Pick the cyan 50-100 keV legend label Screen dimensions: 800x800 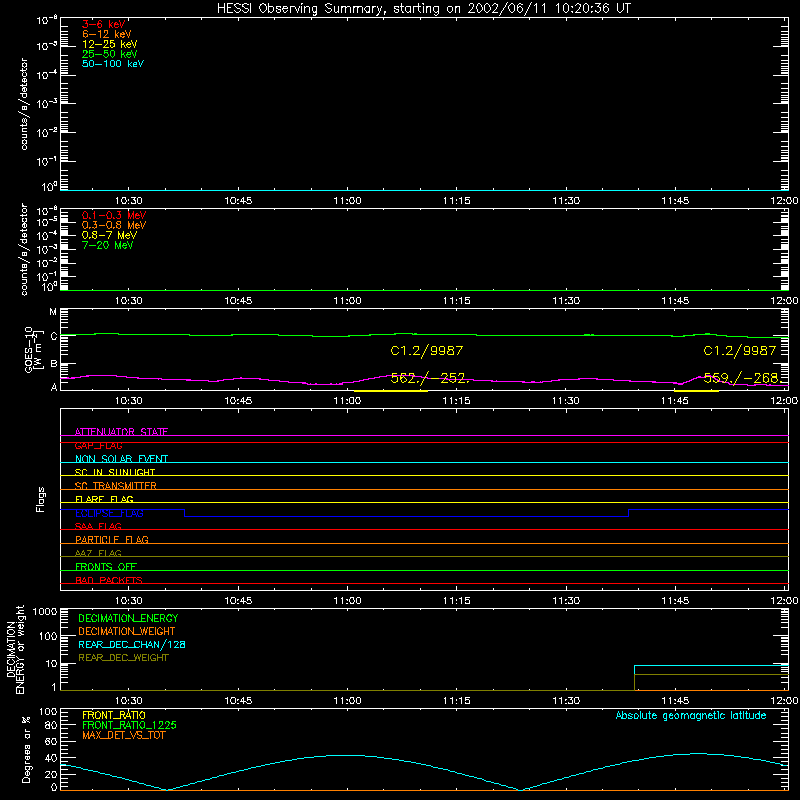(x=113, y=64)
